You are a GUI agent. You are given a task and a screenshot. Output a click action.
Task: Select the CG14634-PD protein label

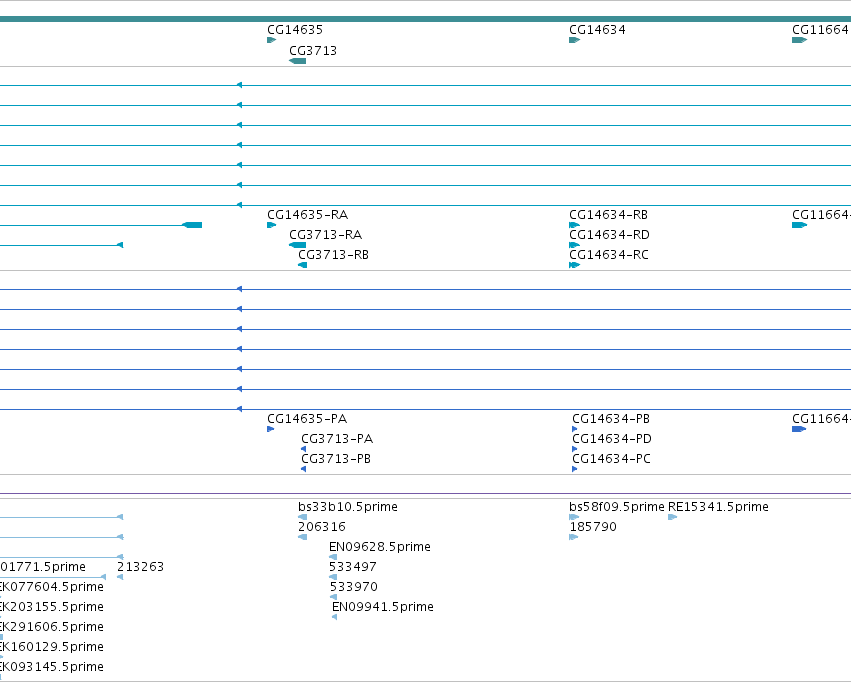(x=612, y=439)
